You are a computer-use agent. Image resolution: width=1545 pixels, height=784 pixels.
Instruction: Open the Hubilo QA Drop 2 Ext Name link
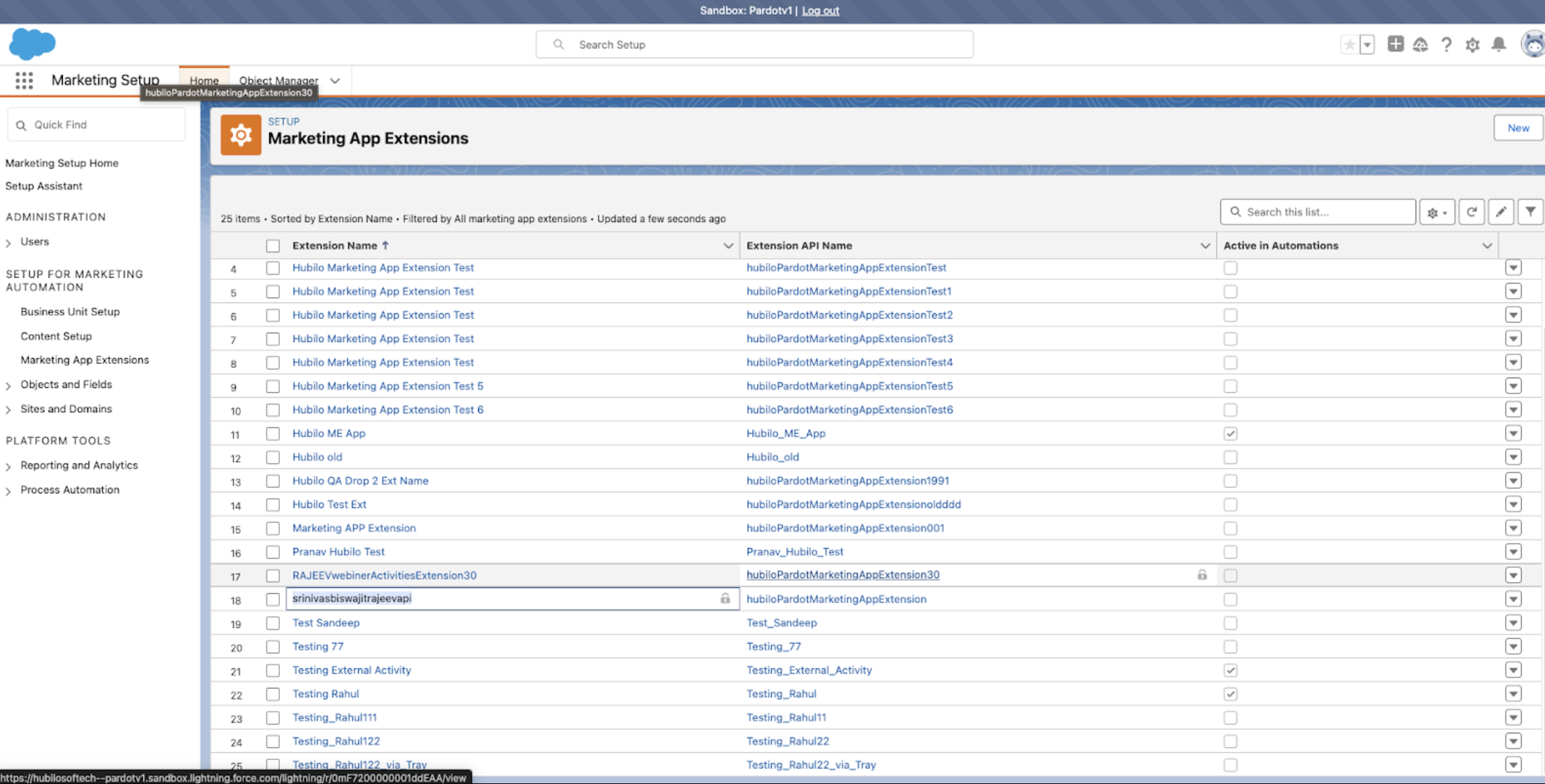360,481
